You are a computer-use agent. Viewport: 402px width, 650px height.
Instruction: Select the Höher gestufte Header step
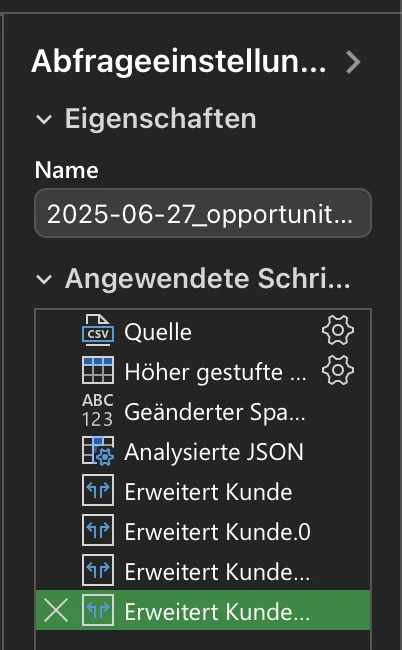click(x=203, y=371)
